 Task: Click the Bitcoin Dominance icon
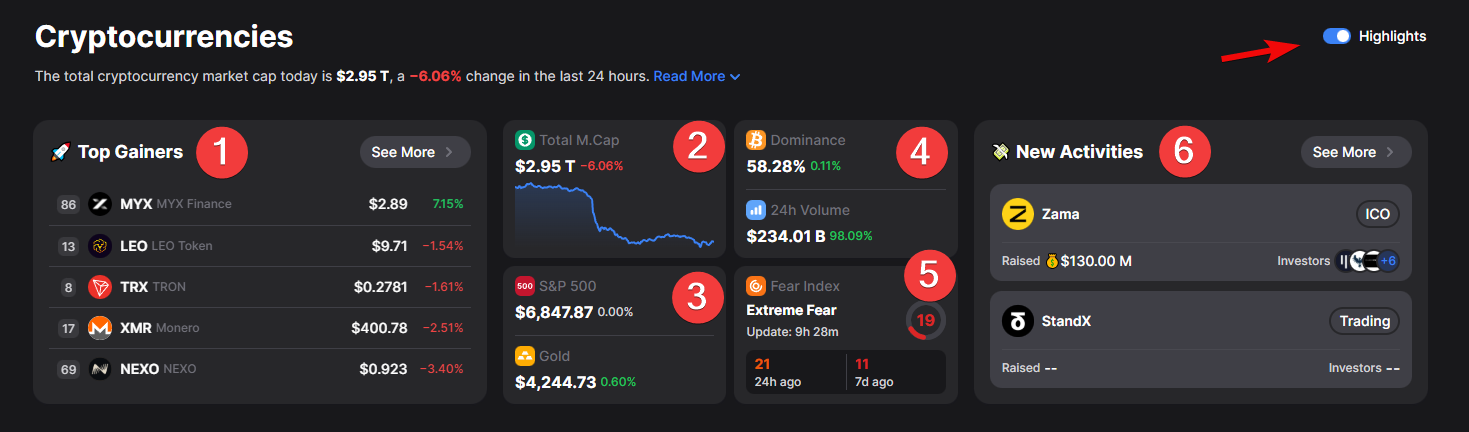756,140
